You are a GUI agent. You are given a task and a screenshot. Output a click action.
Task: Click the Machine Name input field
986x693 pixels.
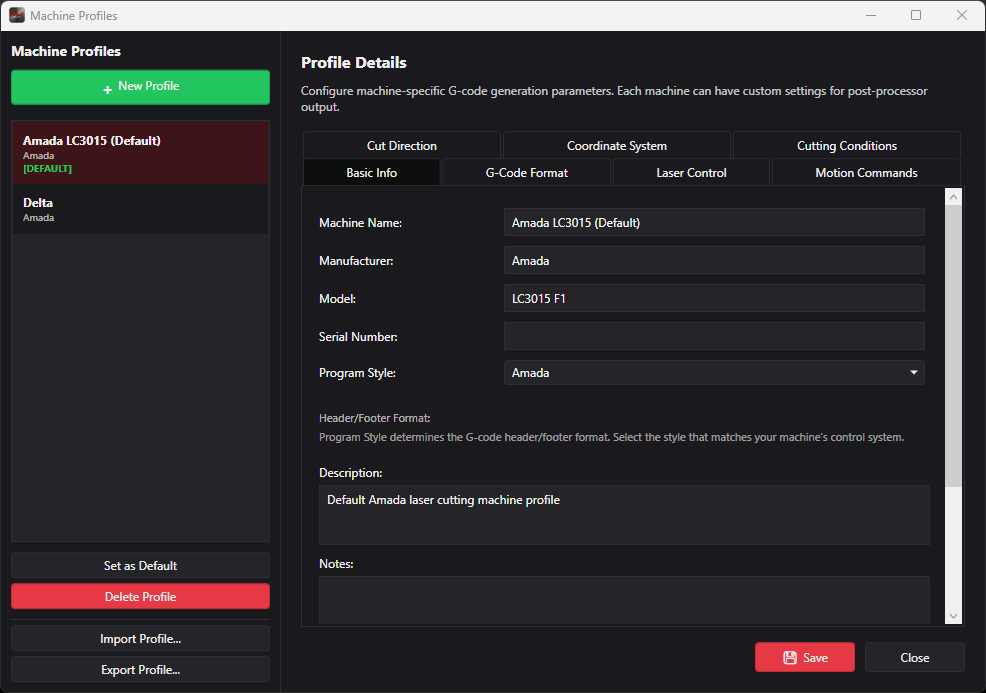click(x=714, y=222)
